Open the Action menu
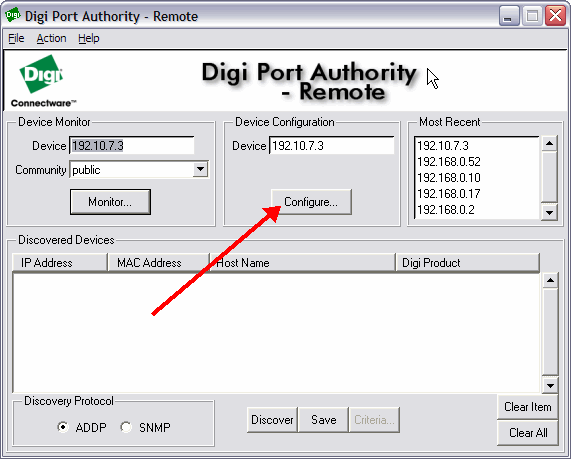This screenshot has height=459, width=571. point(51,38)
